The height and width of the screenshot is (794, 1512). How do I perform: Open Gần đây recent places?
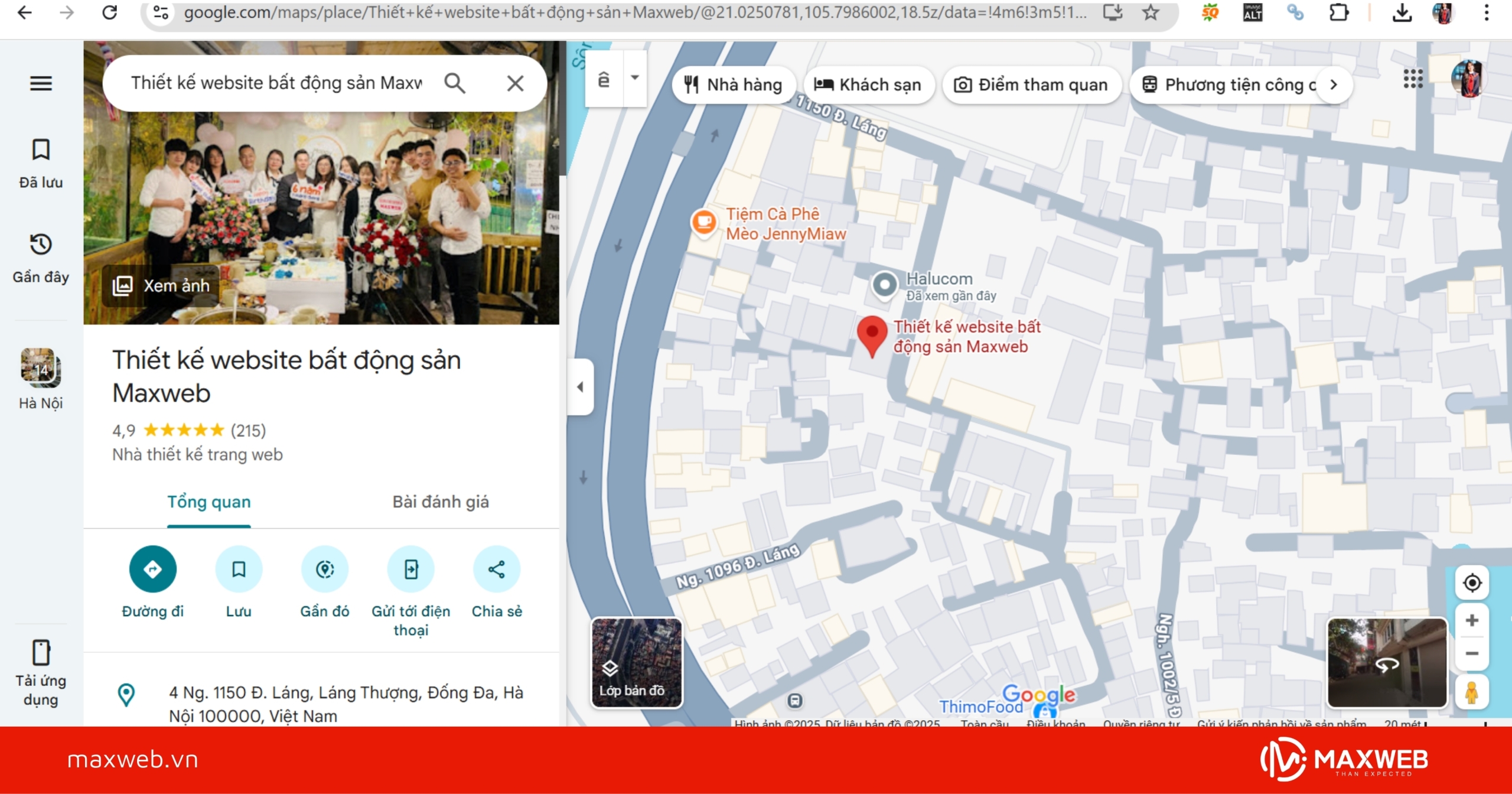pos(41,258)
